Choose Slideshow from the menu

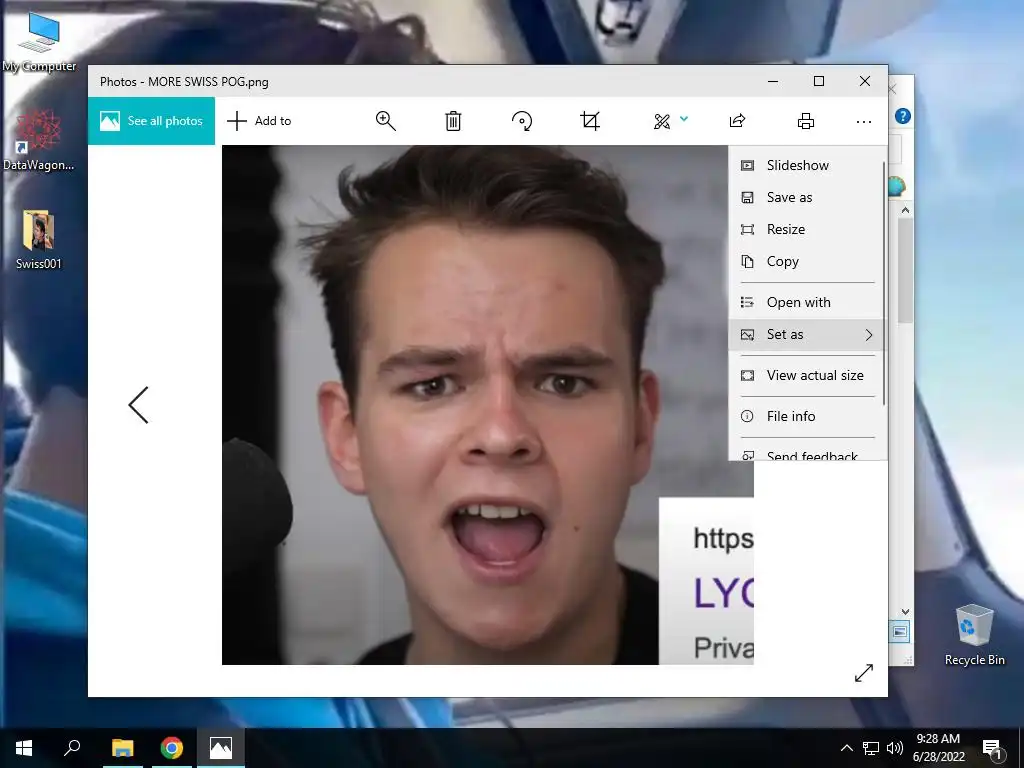tap(806, 165)
